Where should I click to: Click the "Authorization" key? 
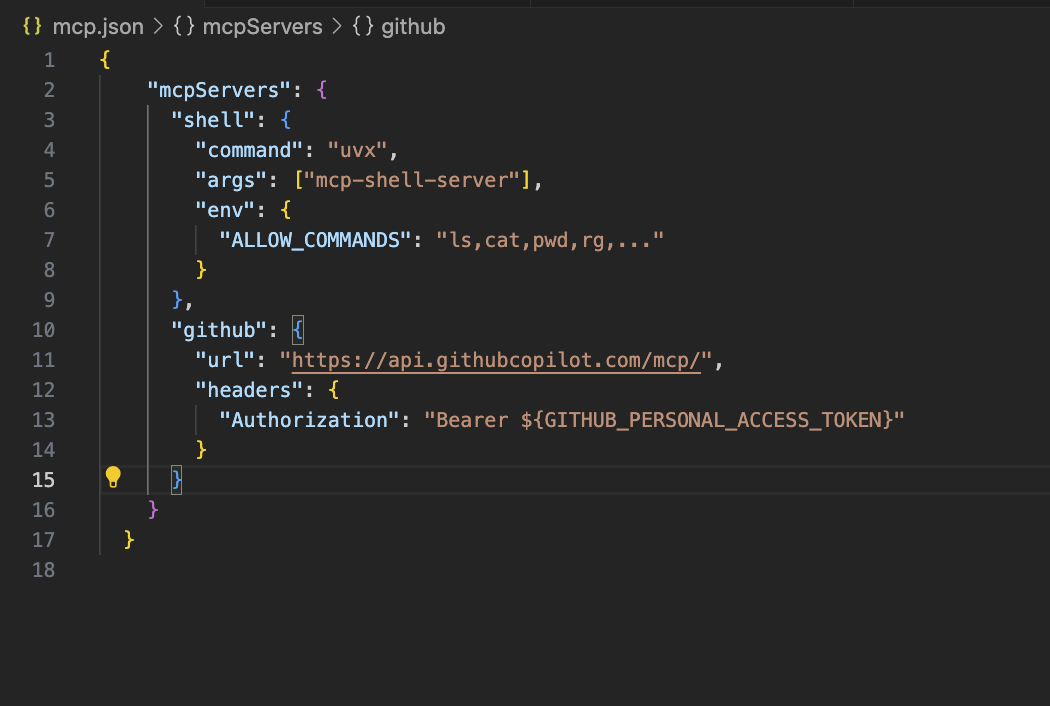coord(309,420)
